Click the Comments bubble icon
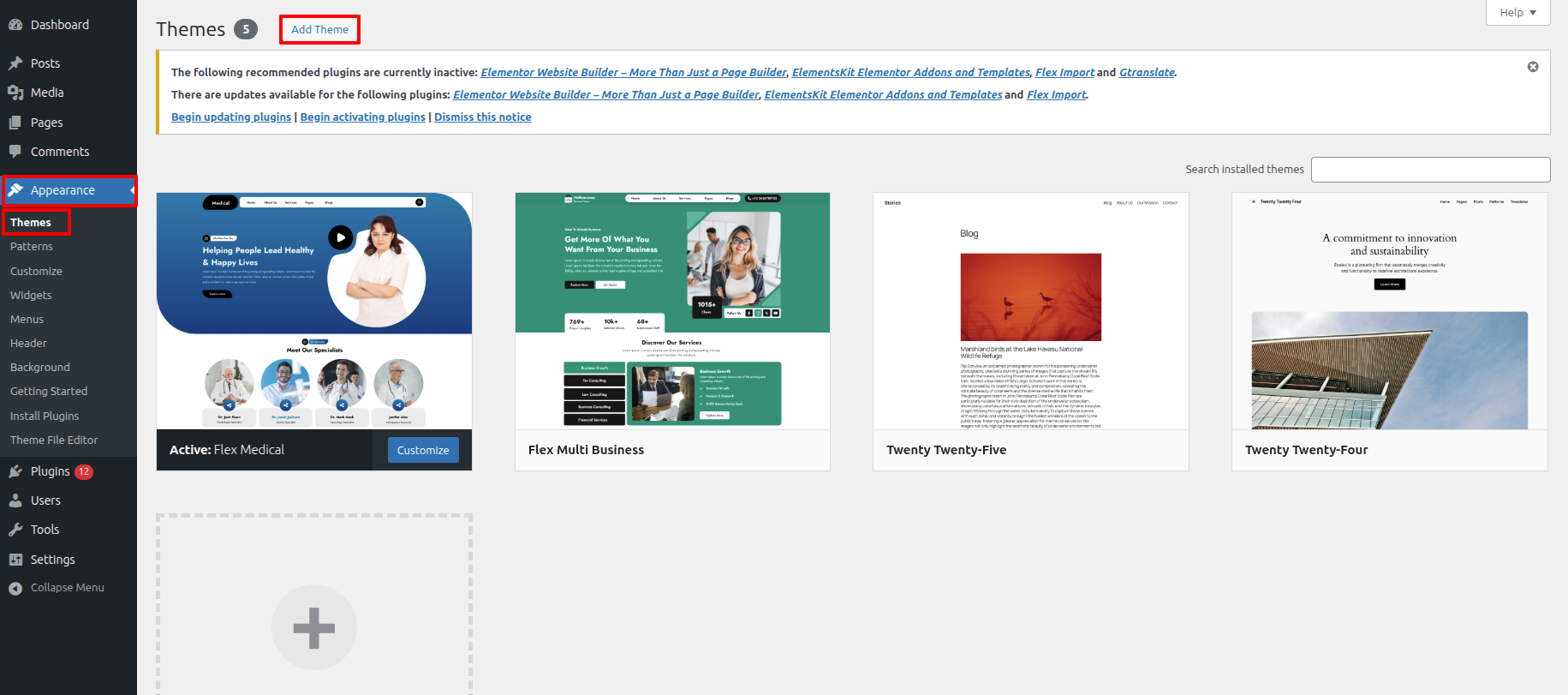This screenshot has height=695, width=1568. (15, 152)
